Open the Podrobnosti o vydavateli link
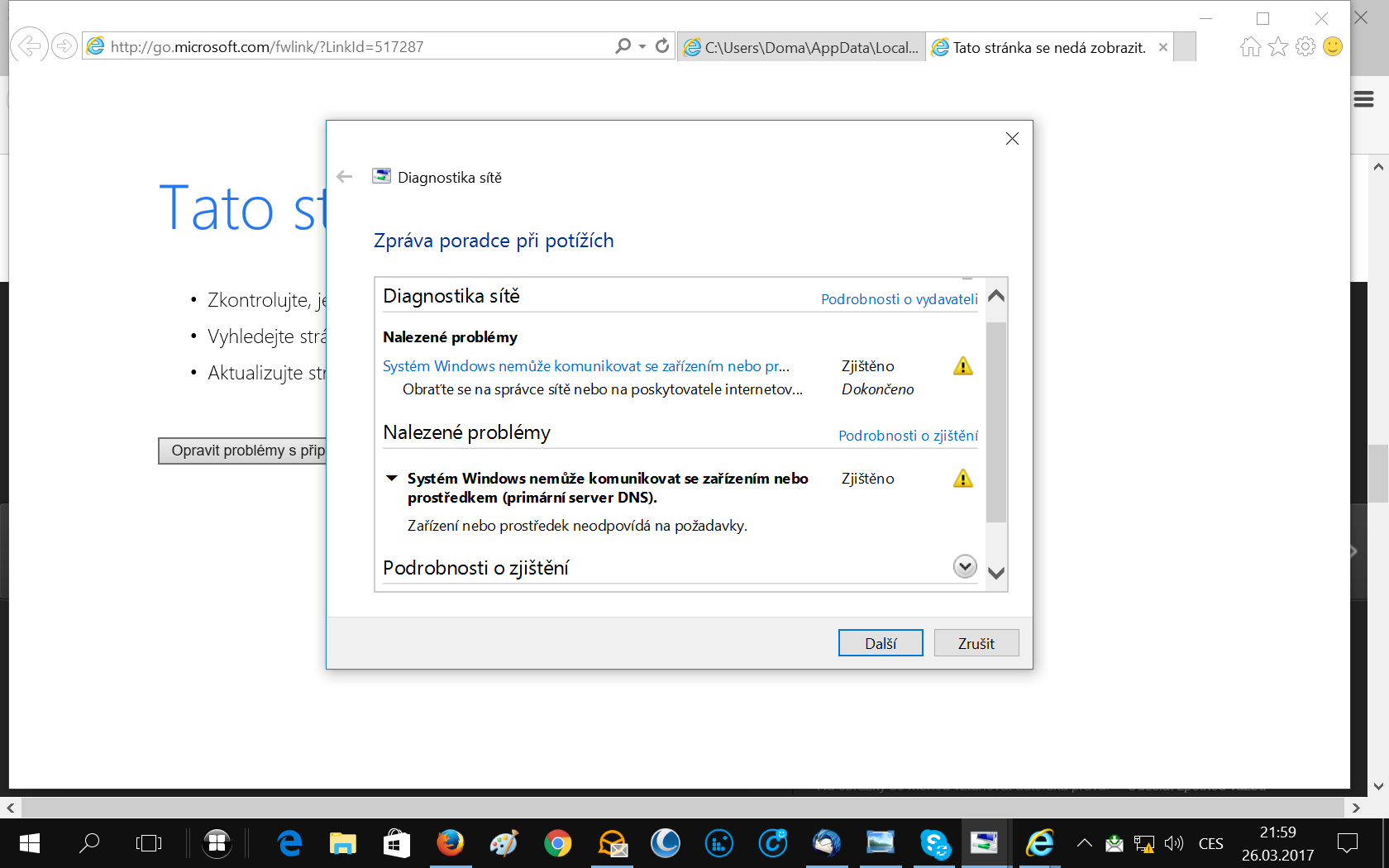 coord(900,299)
